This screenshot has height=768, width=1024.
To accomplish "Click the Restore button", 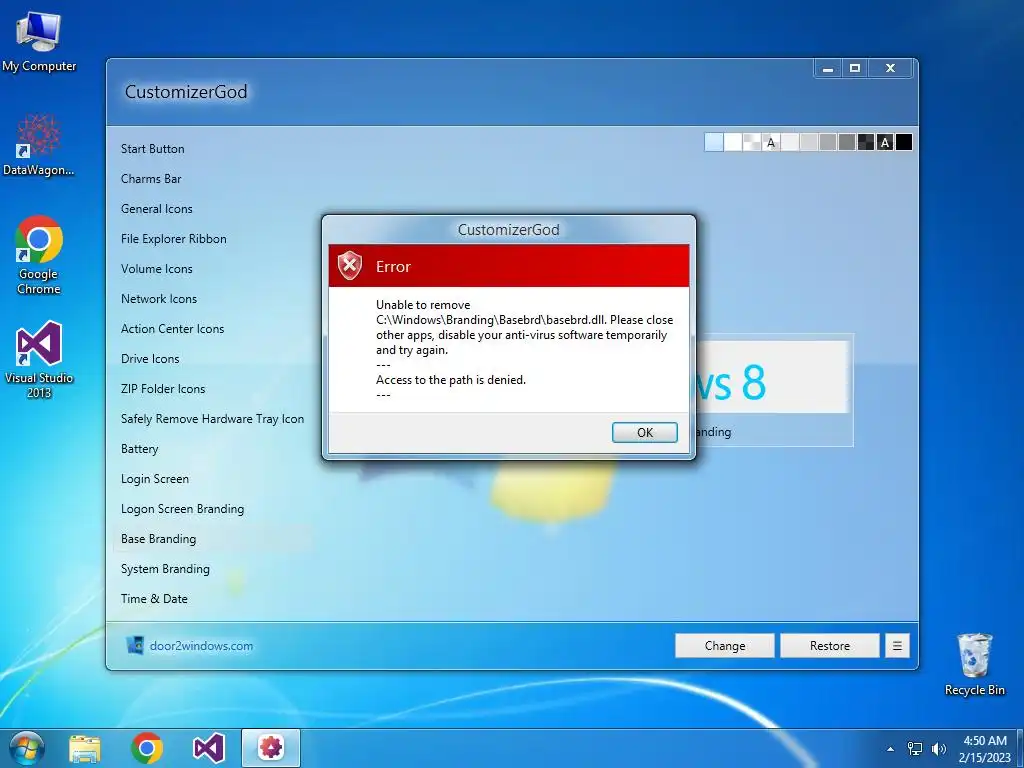I will click(829, 646).
